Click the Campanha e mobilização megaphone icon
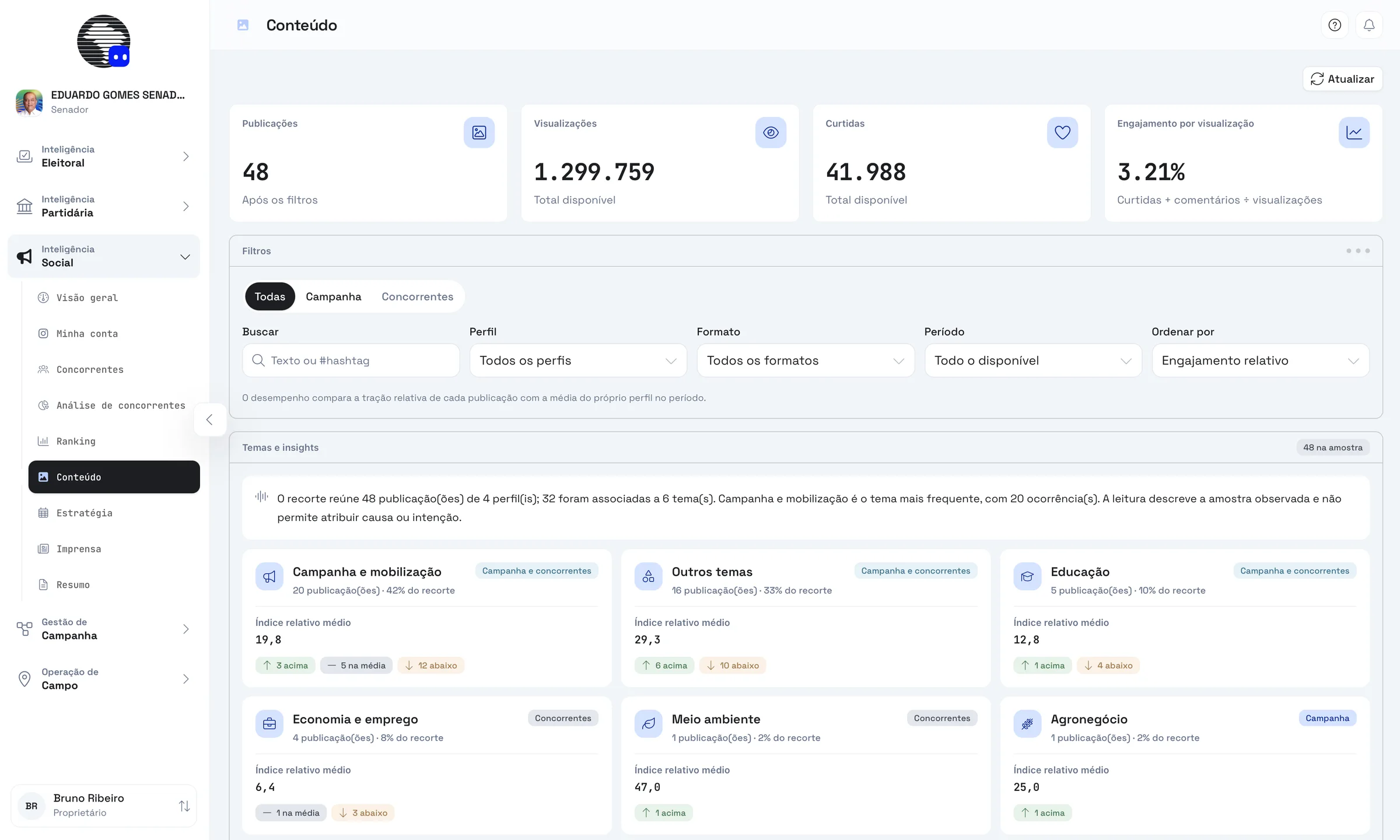 pyautogui.click(x=269, y=576)
